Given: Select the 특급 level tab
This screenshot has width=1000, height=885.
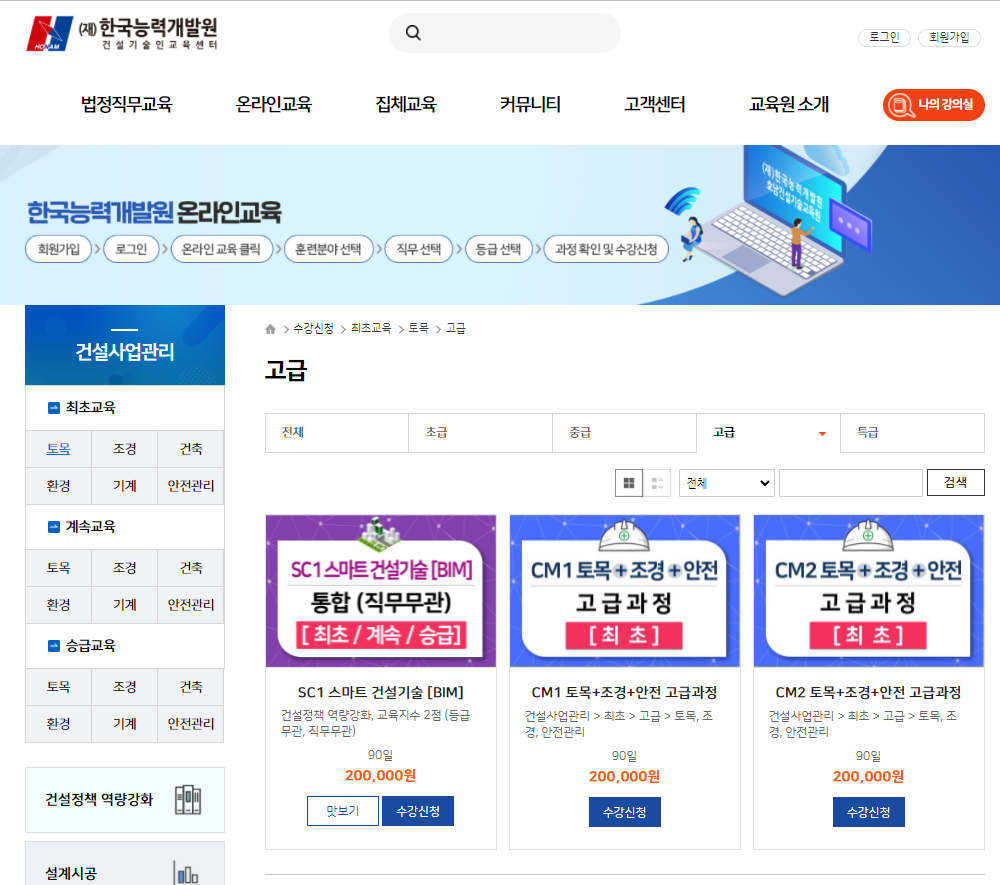Looking at the screenshot, I should (911, 433).
